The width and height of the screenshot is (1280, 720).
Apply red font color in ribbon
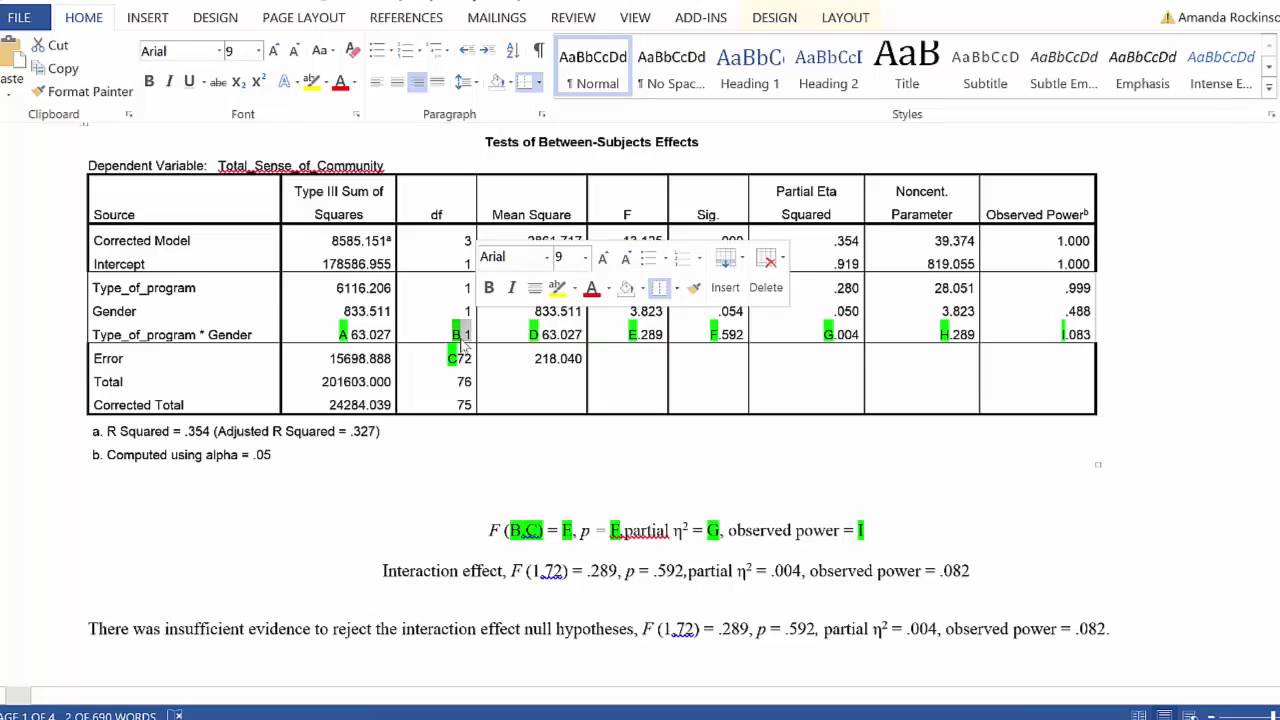point(340,82)
